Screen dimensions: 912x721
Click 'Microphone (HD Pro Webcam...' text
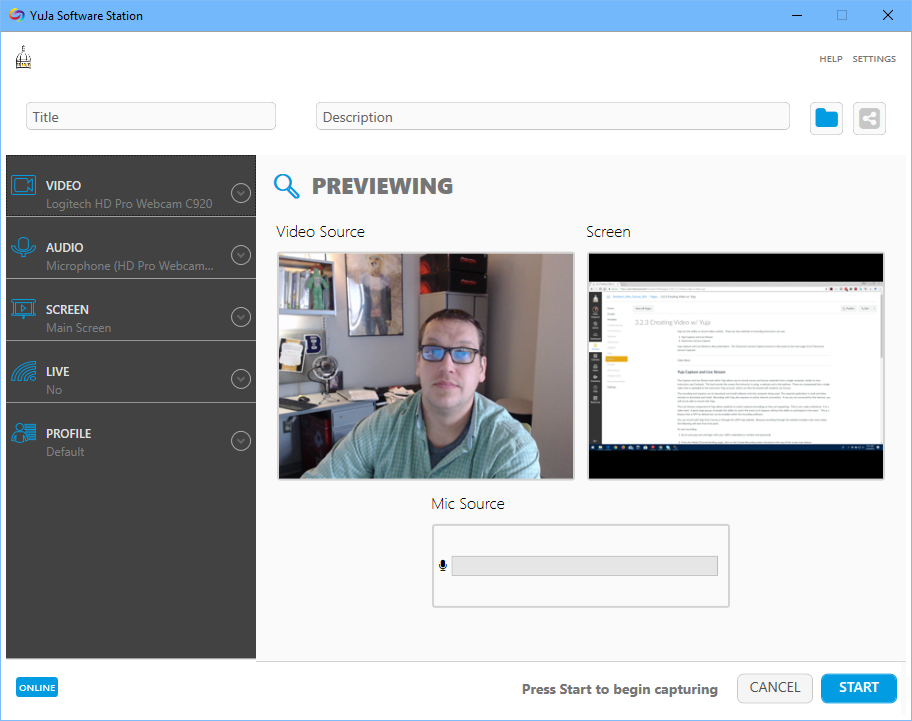pos(130,266)
